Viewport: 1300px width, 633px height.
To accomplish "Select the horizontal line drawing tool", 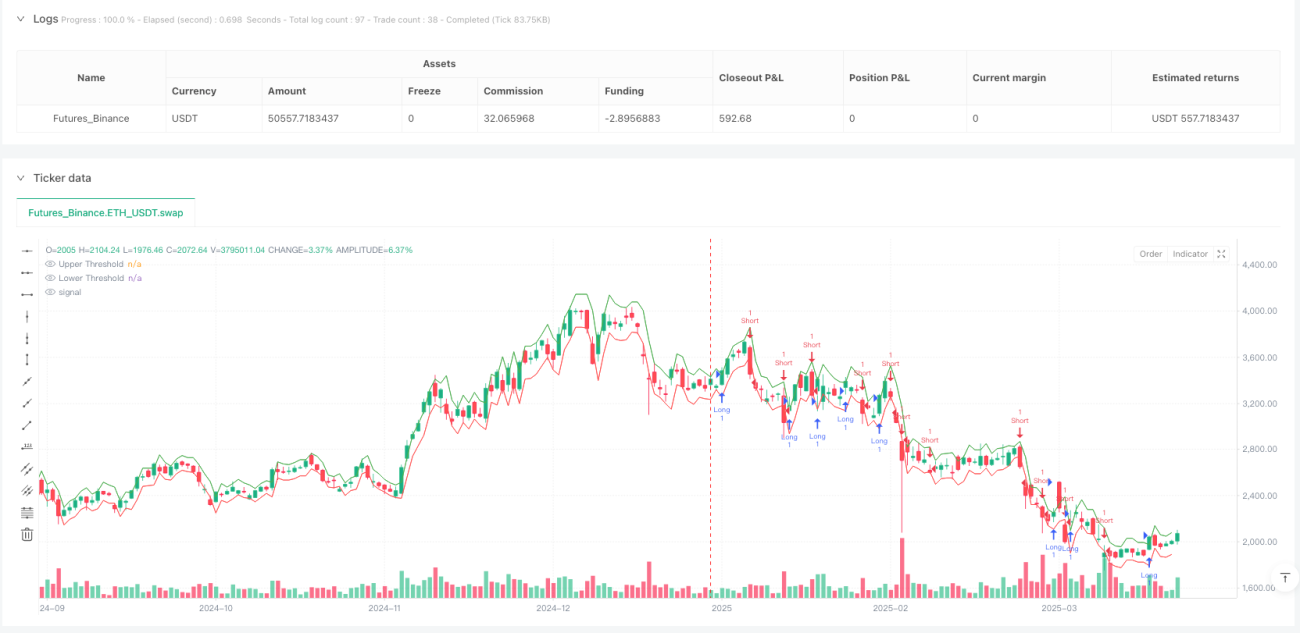I will click(27, 250).
